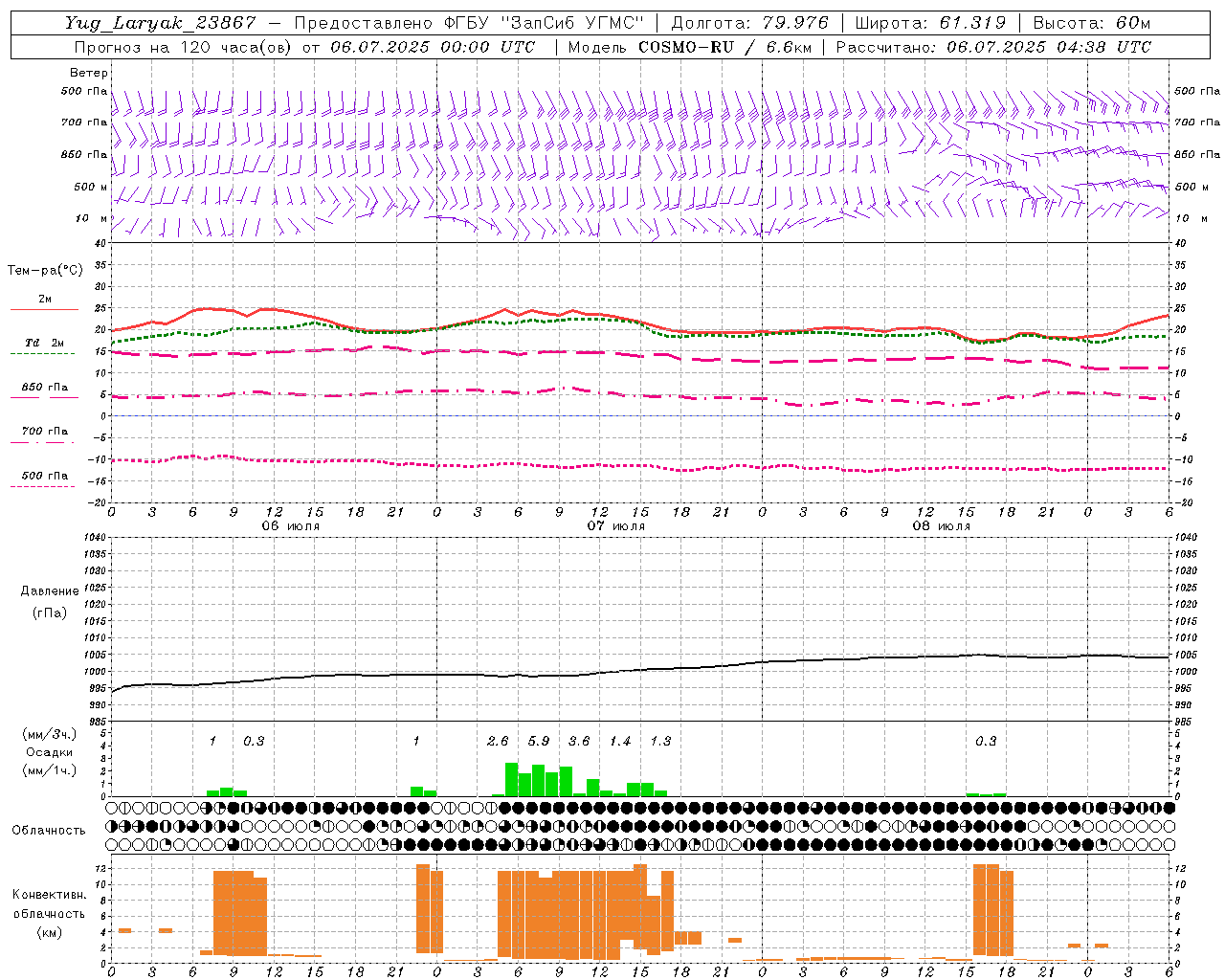Click the Осадки panel label
The image size is (1225, 980).
click(49, 752)
